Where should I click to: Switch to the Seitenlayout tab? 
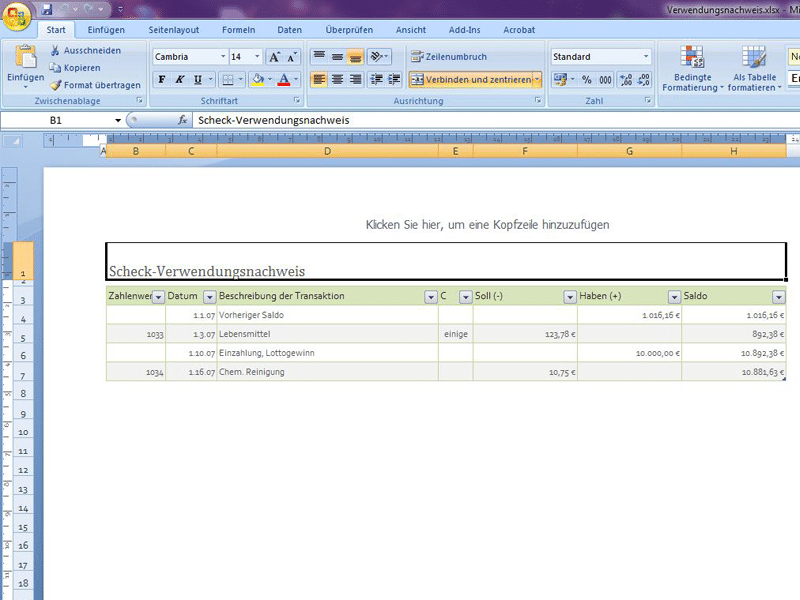pyautogui.click(x=173, y=30)
